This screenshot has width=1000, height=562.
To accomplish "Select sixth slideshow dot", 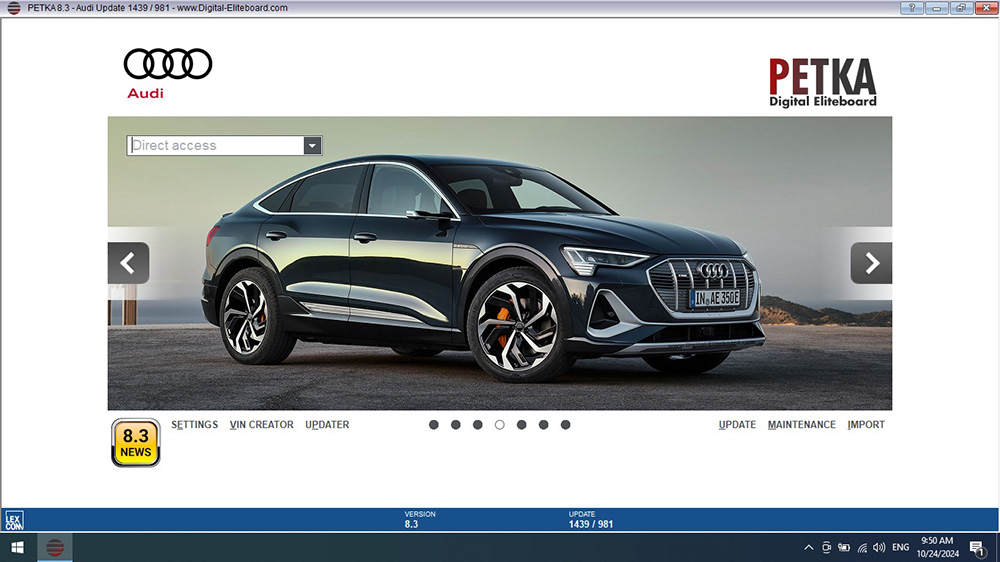I will click(x=543, y=425).
